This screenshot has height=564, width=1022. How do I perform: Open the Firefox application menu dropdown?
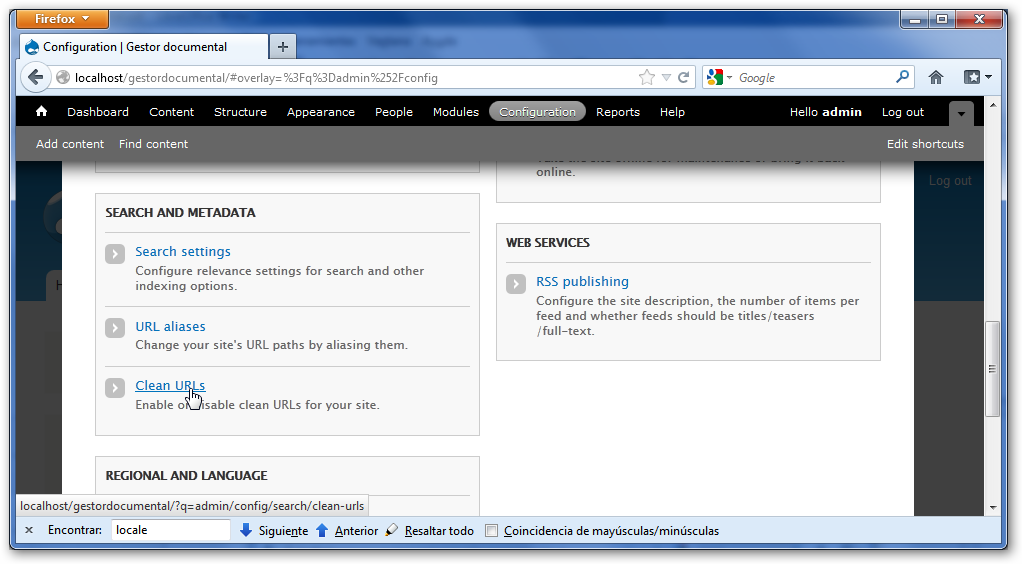tap(63, 19)
